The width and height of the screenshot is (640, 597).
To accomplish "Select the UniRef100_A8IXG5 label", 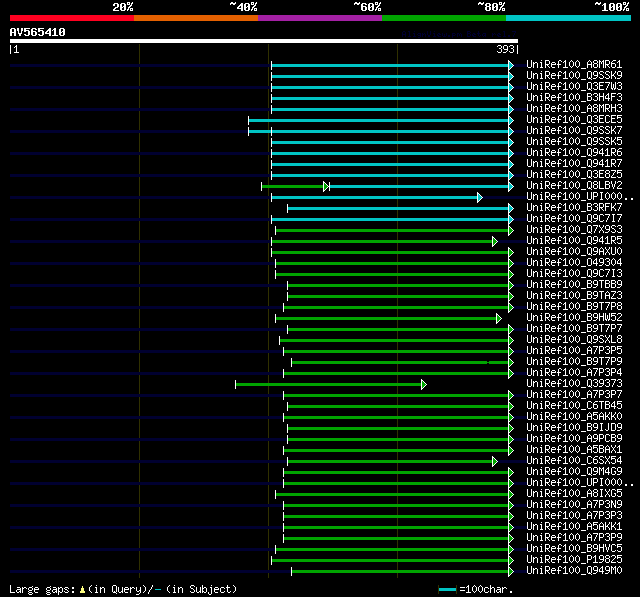I will click(x=574, y=494).
